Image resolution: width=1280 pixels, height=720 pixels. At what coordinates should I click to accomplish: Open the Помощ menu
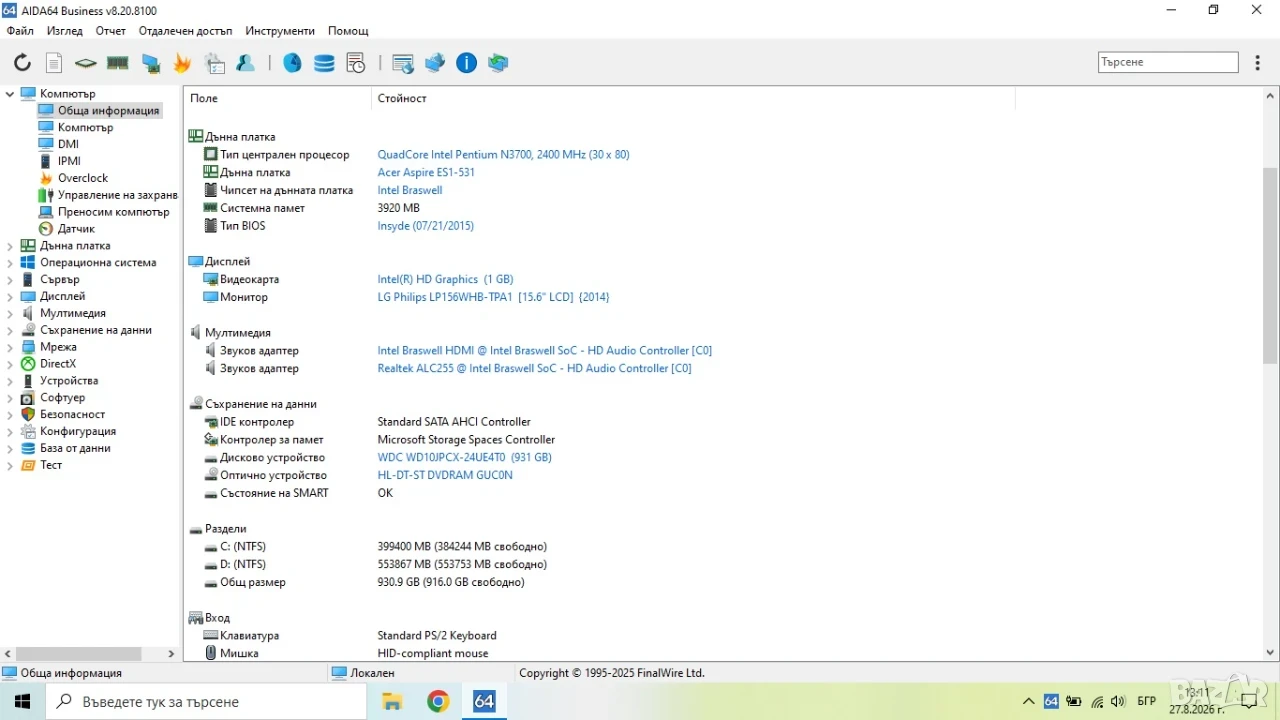348,31
